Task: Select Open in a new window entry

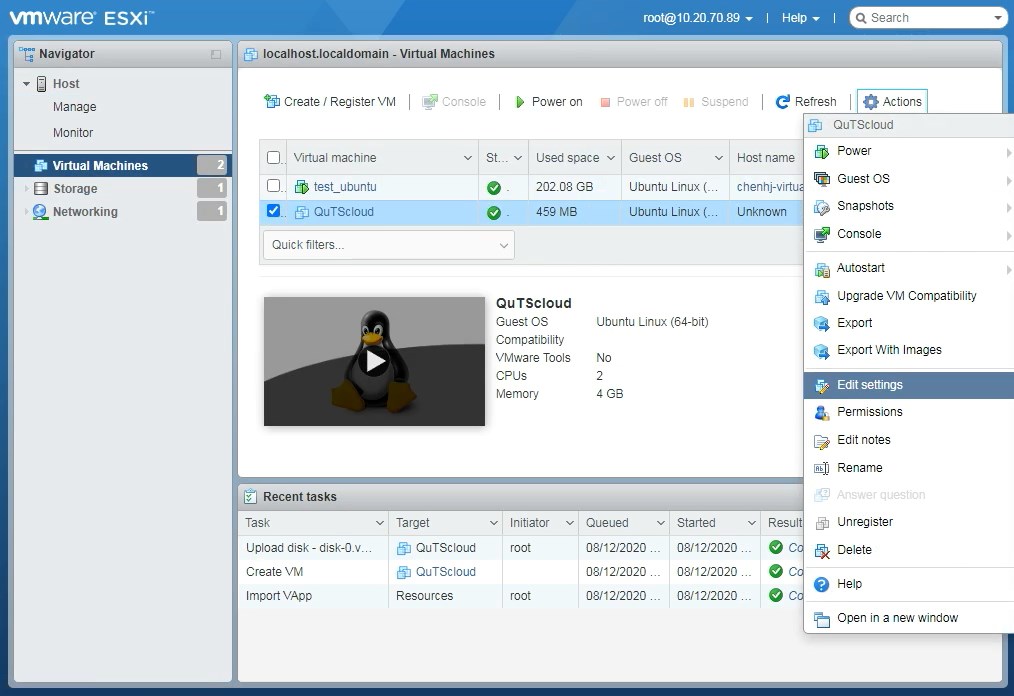Action: (x=909, y=618)
